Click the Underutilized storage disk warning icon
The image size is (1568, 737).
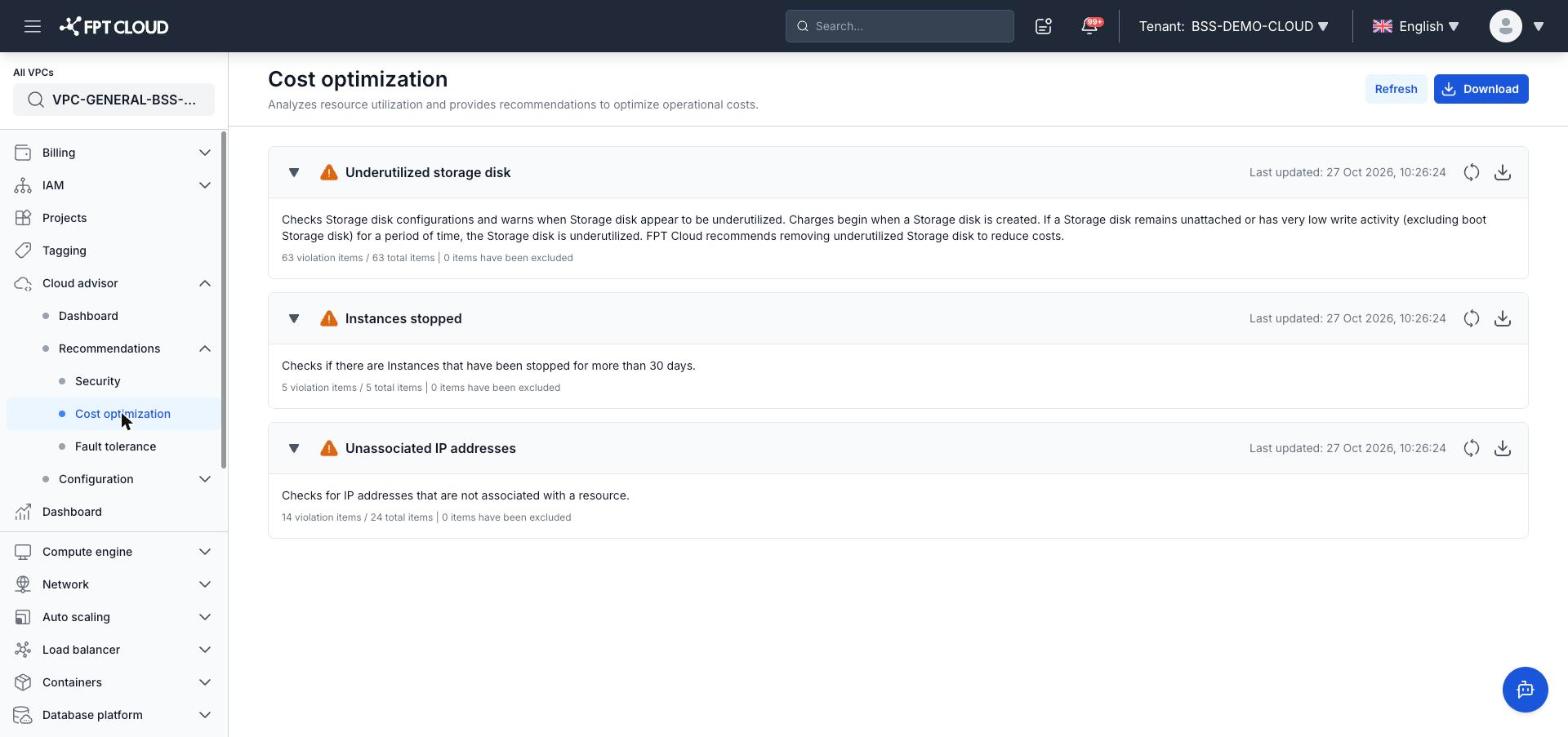pos(328,172)
